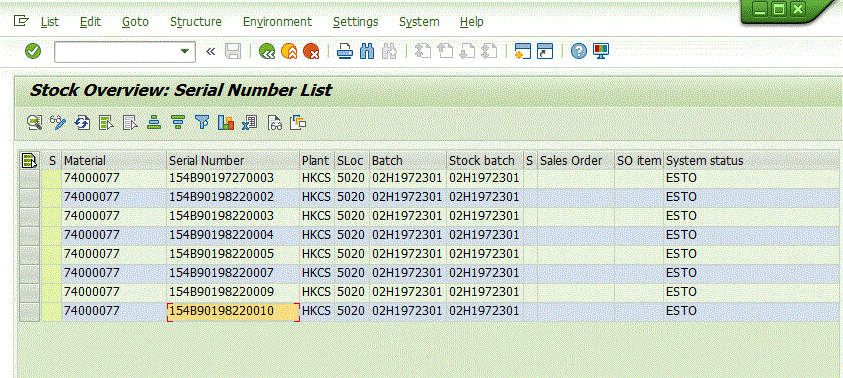Click the SLoc column header
The image size is (843, 378).
click(352, 161)
